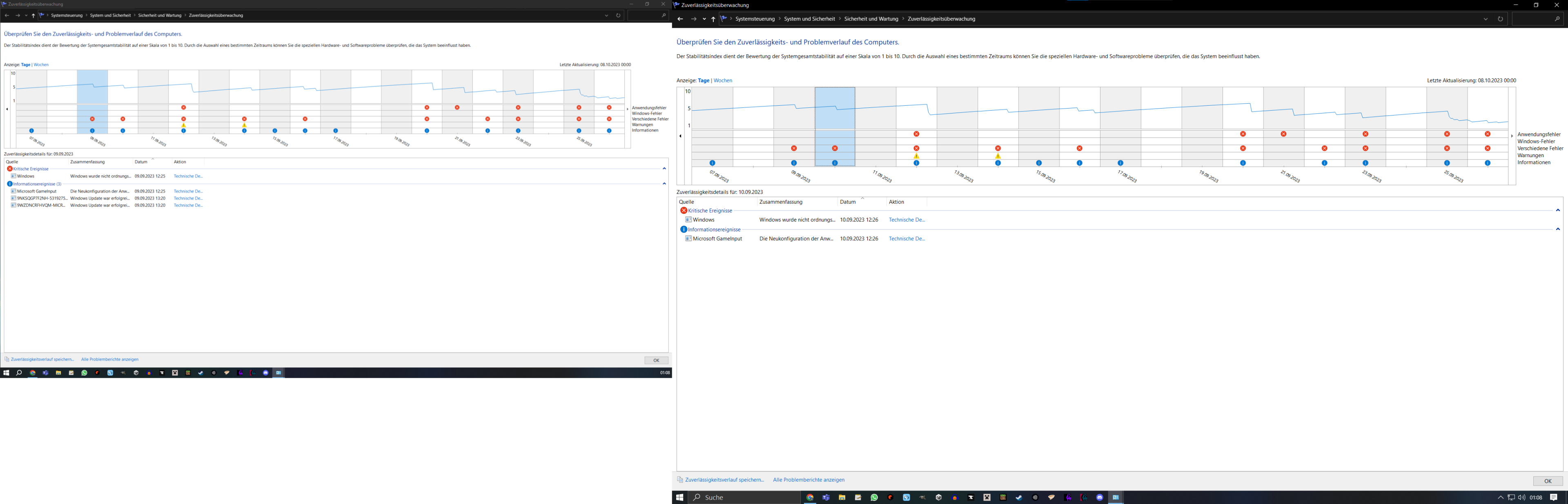Click the selected day's information marker in right chart
This screenshot has height=504, width=1568.
pyautogui.click(x=835, y=163)
